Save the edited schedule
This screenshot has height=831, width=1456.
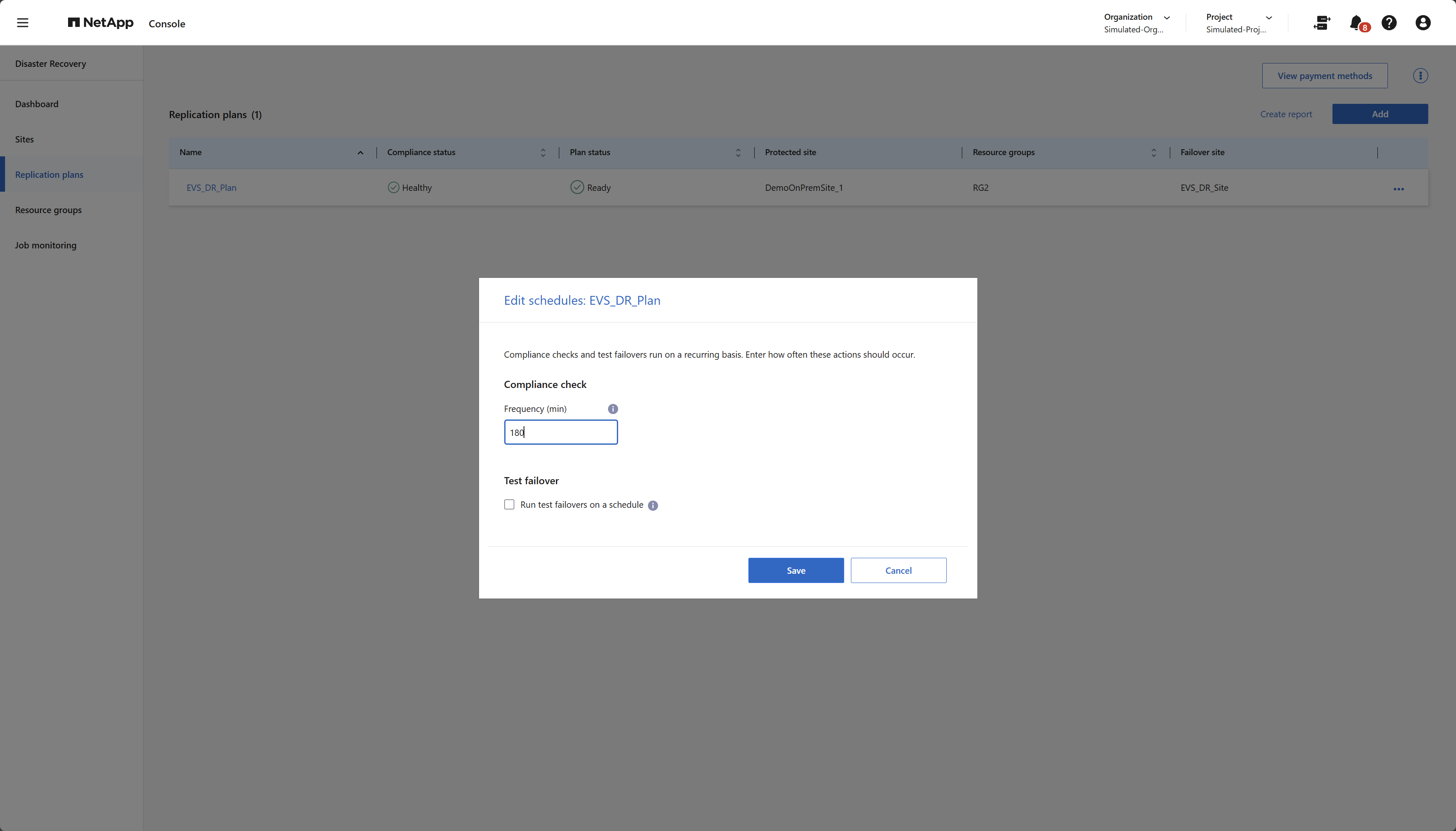pyautogui.click(x=795, y=570)
